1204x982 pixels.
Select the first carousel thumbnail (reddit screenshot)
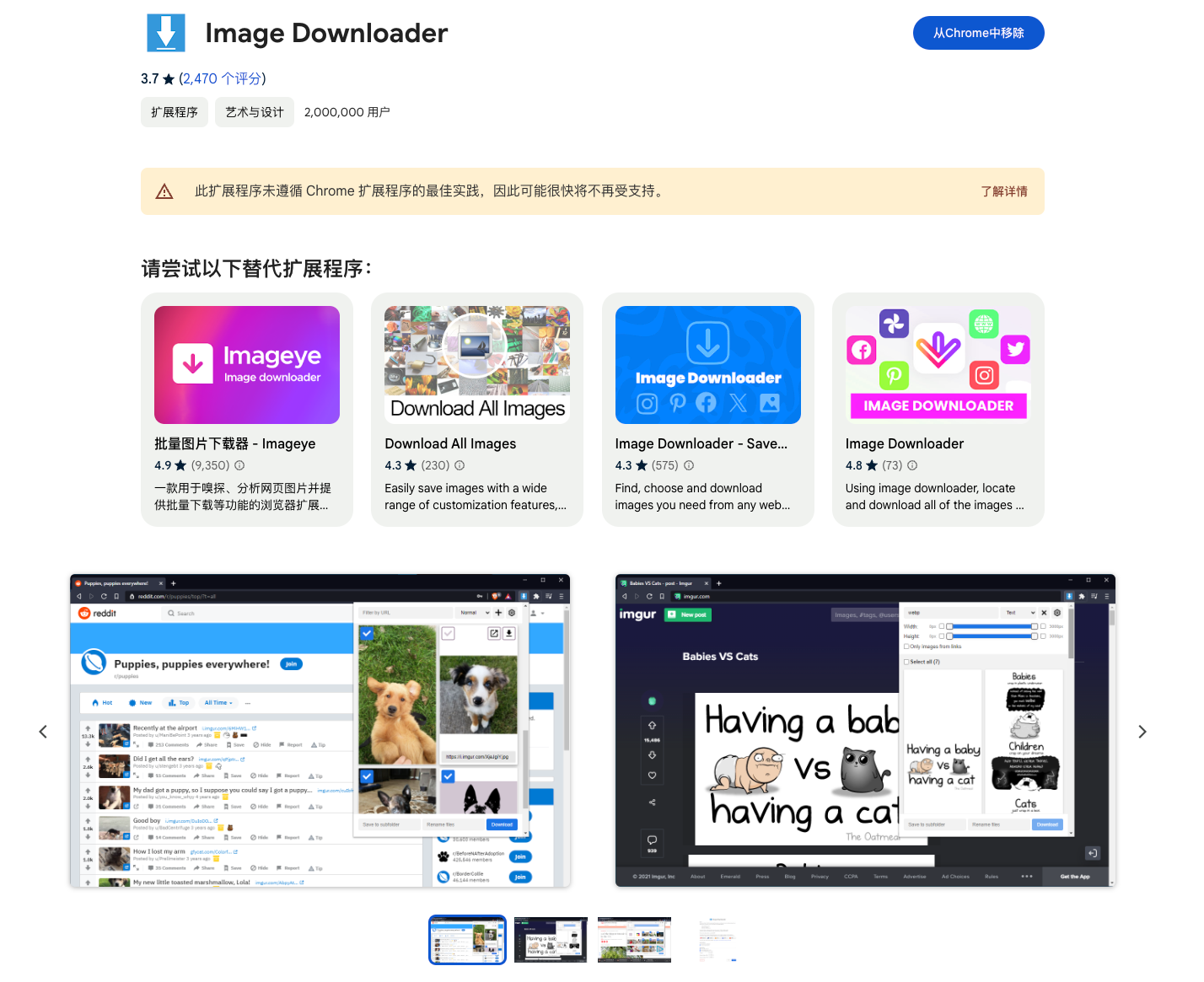click(x=468, y=940)
